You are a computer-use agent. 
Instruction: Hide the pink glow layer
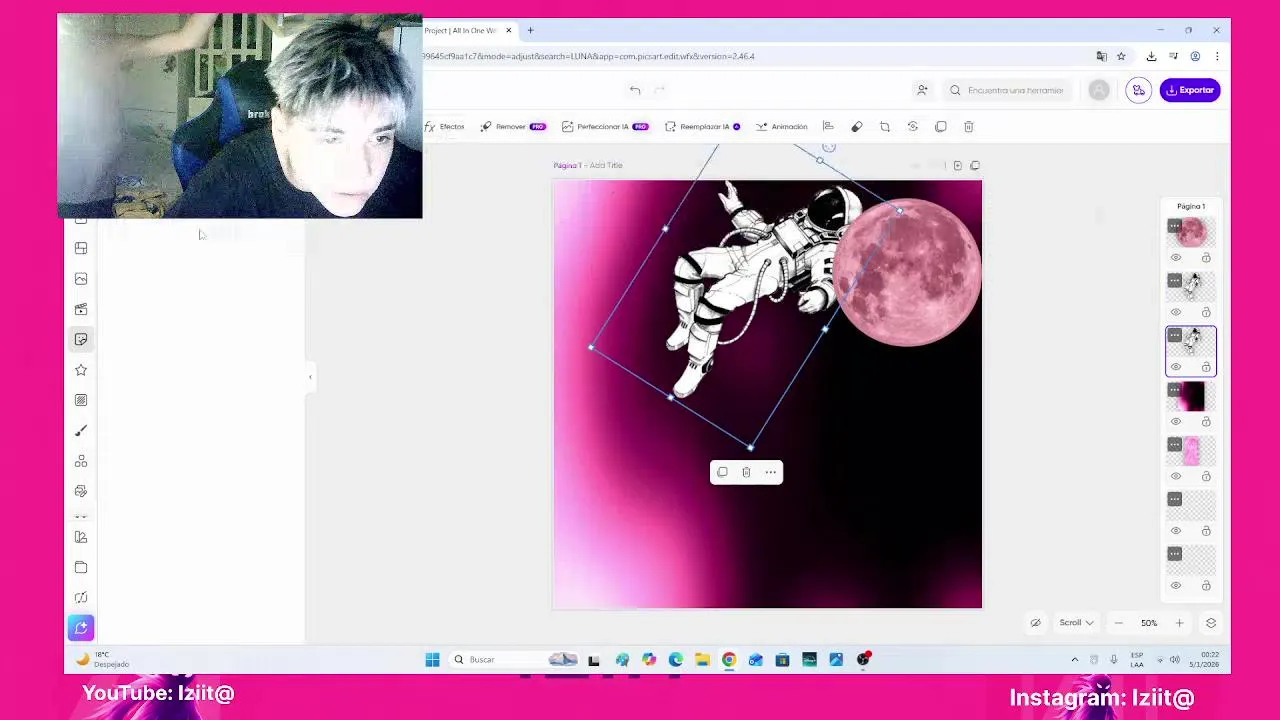[1176, 476]
